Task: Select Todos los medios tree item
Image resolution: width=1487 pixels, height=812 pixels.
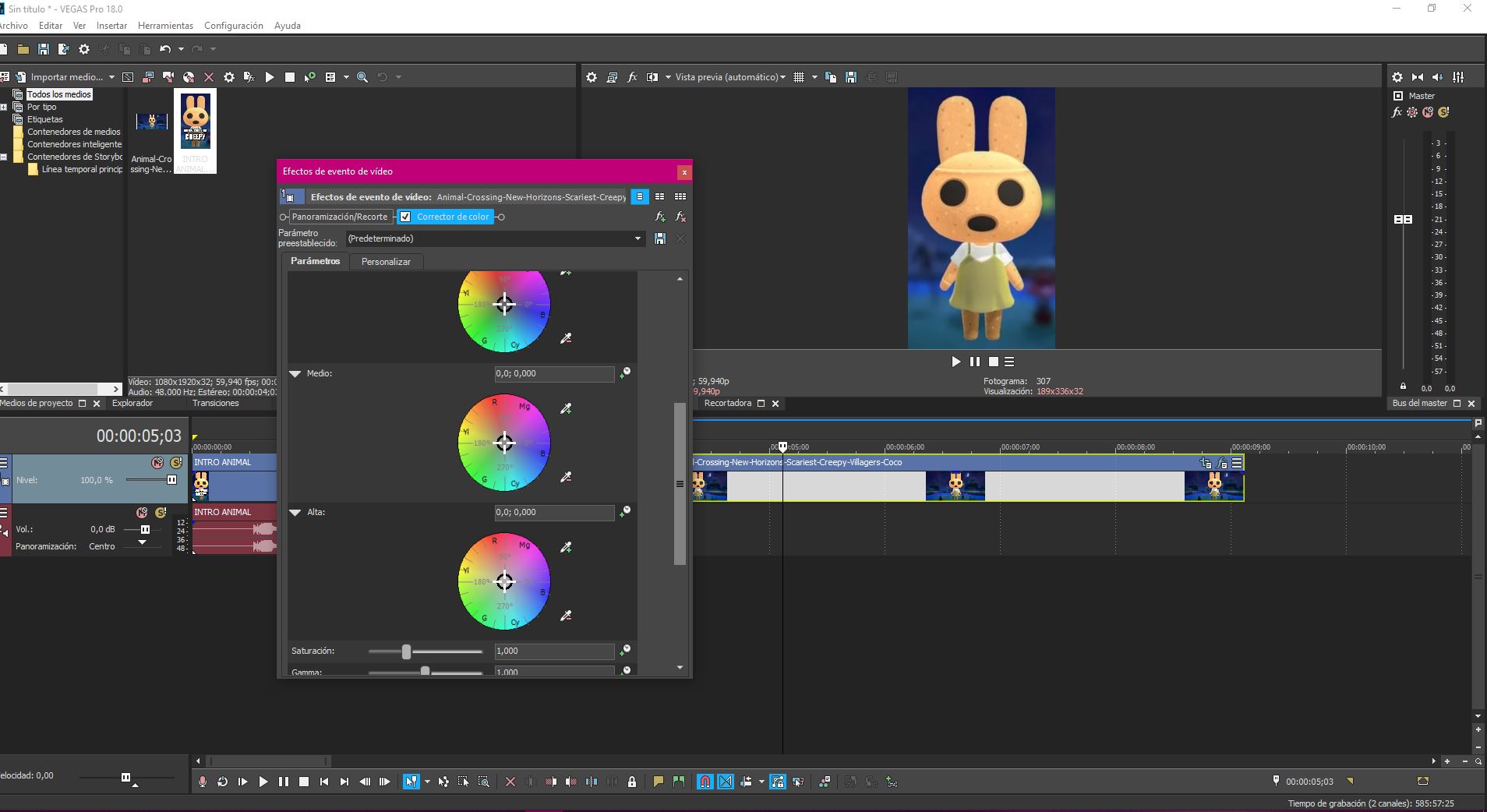Action: 59,94
